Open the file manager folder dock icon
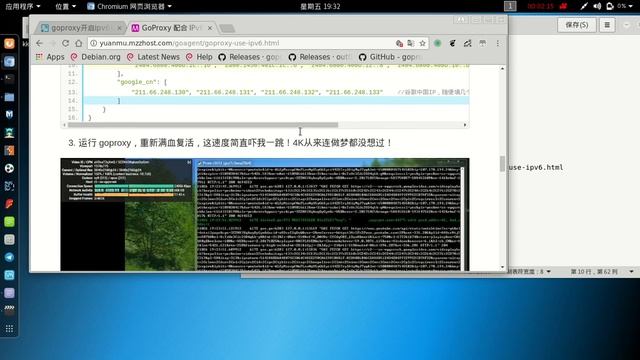This screenshot has height=360, width=640. point(9,97)
